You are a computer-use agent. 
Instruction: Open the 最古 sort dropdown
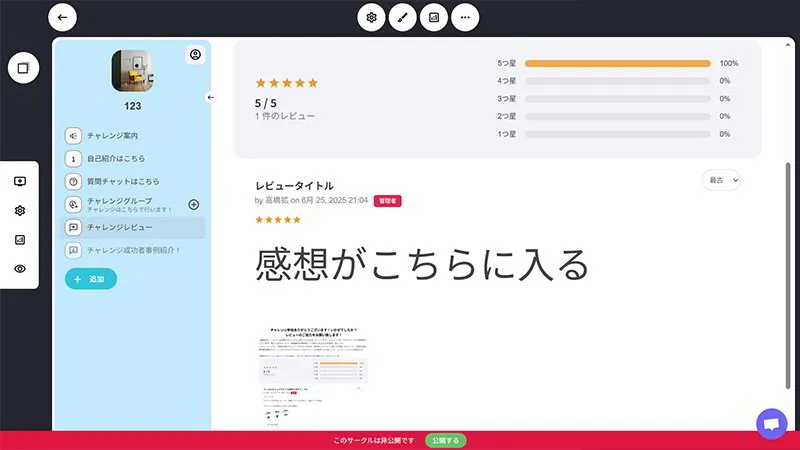(722, 180)
